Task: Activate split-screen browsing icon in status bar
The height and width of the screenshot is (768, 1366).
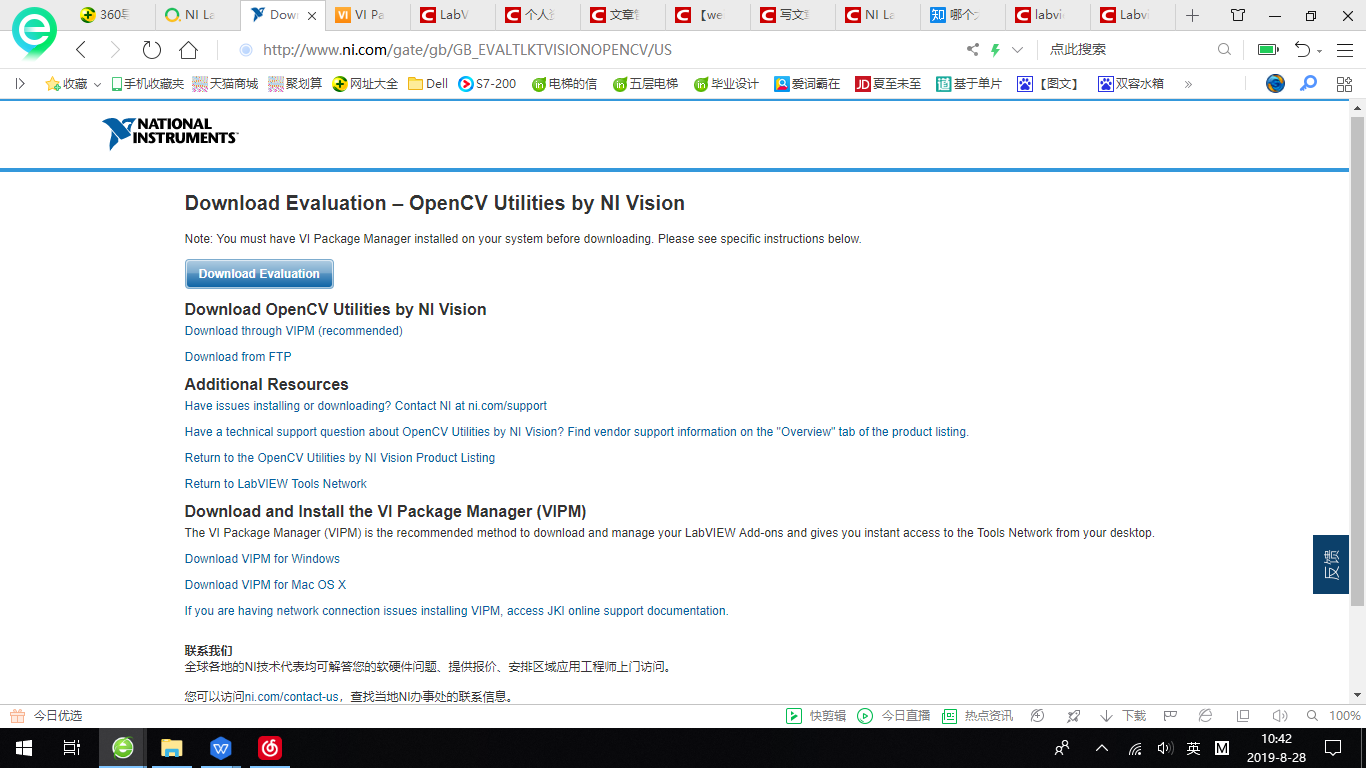Action: point(1242,715)
